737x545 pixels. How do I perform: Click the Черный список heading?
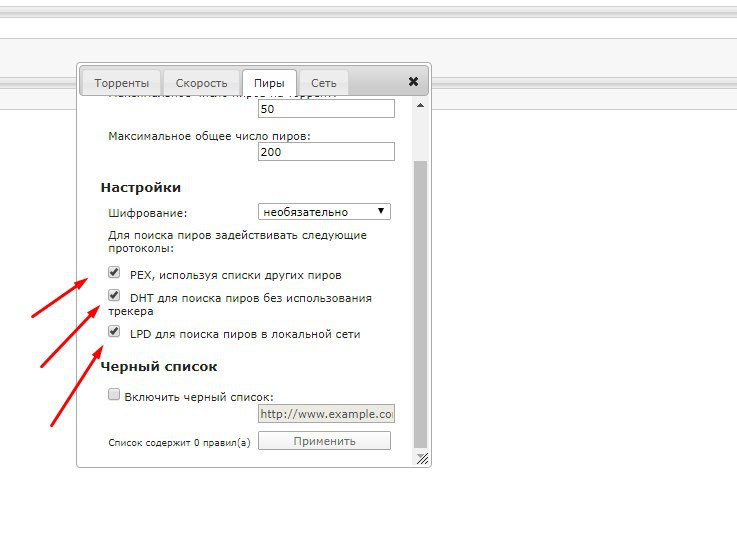tap(159, 366)
